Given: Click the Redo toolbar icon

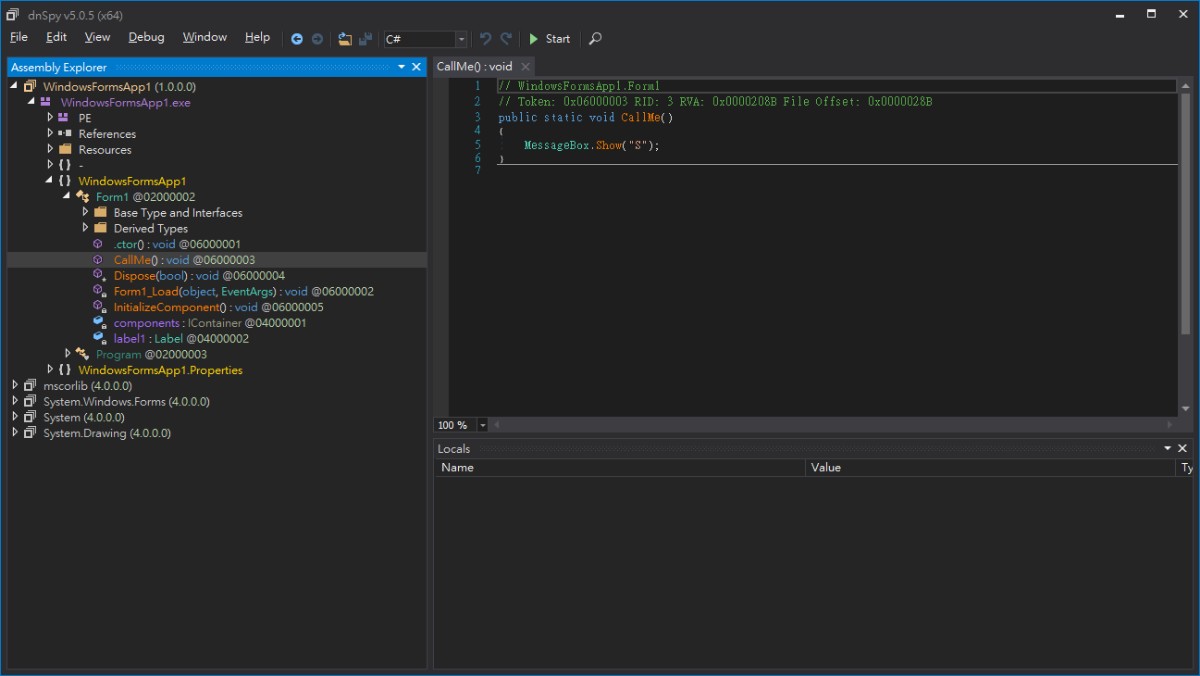Looking at the screenshot, I should point(507,39).
